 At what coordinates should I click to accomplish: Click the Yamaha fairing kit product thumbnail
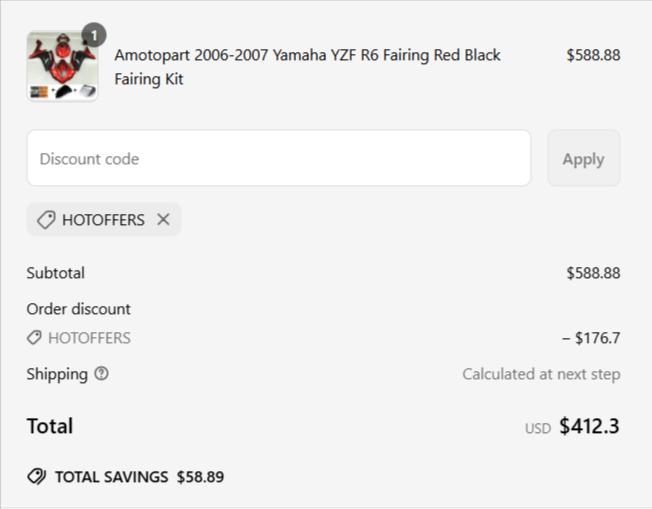coord(62,67)
